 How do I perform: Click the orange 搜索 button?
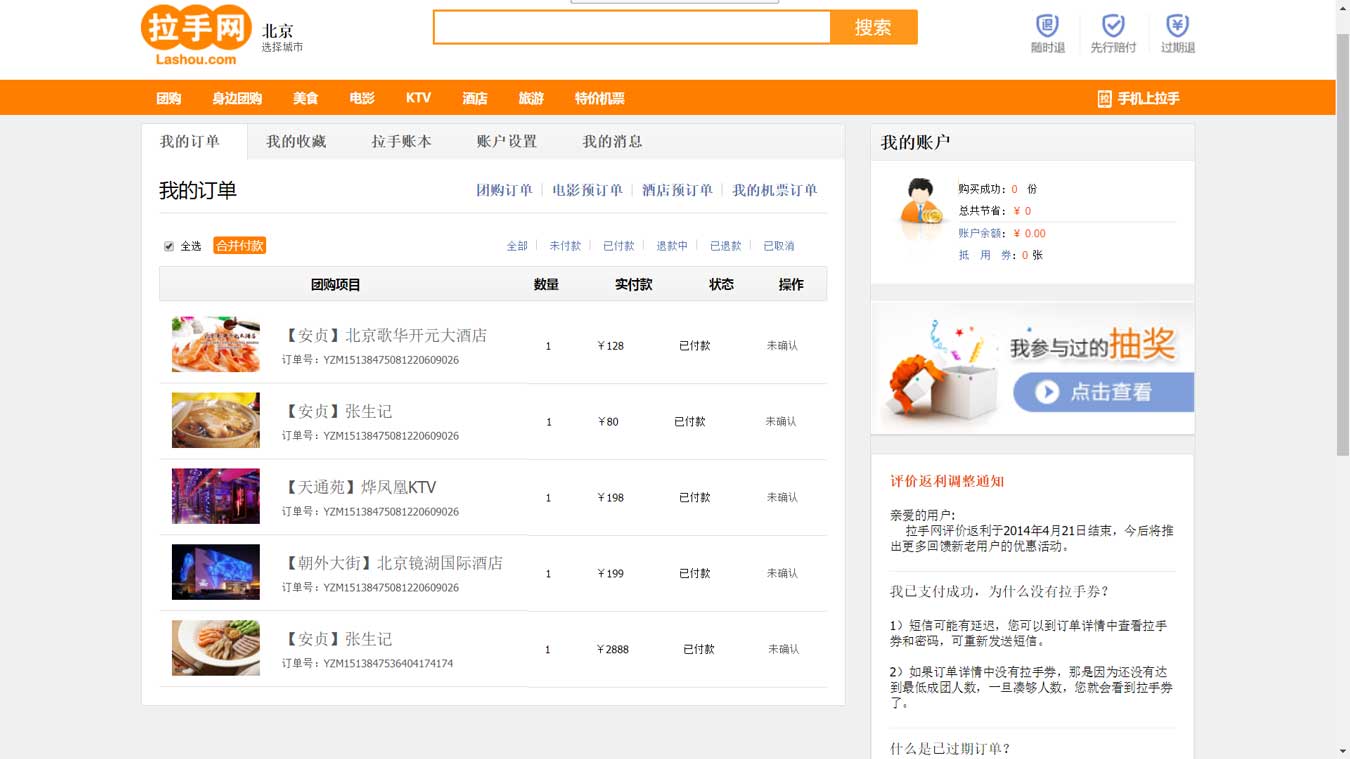873,27
